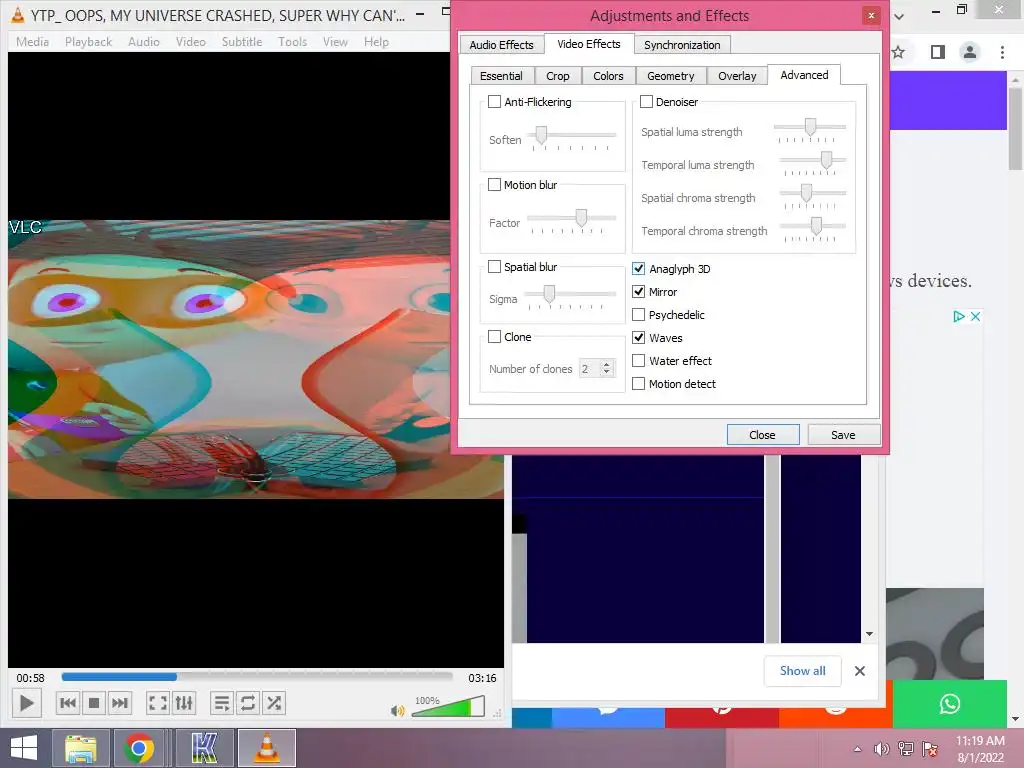Open the Colors sub-tab
The image size is (1024, 768).
608,76
